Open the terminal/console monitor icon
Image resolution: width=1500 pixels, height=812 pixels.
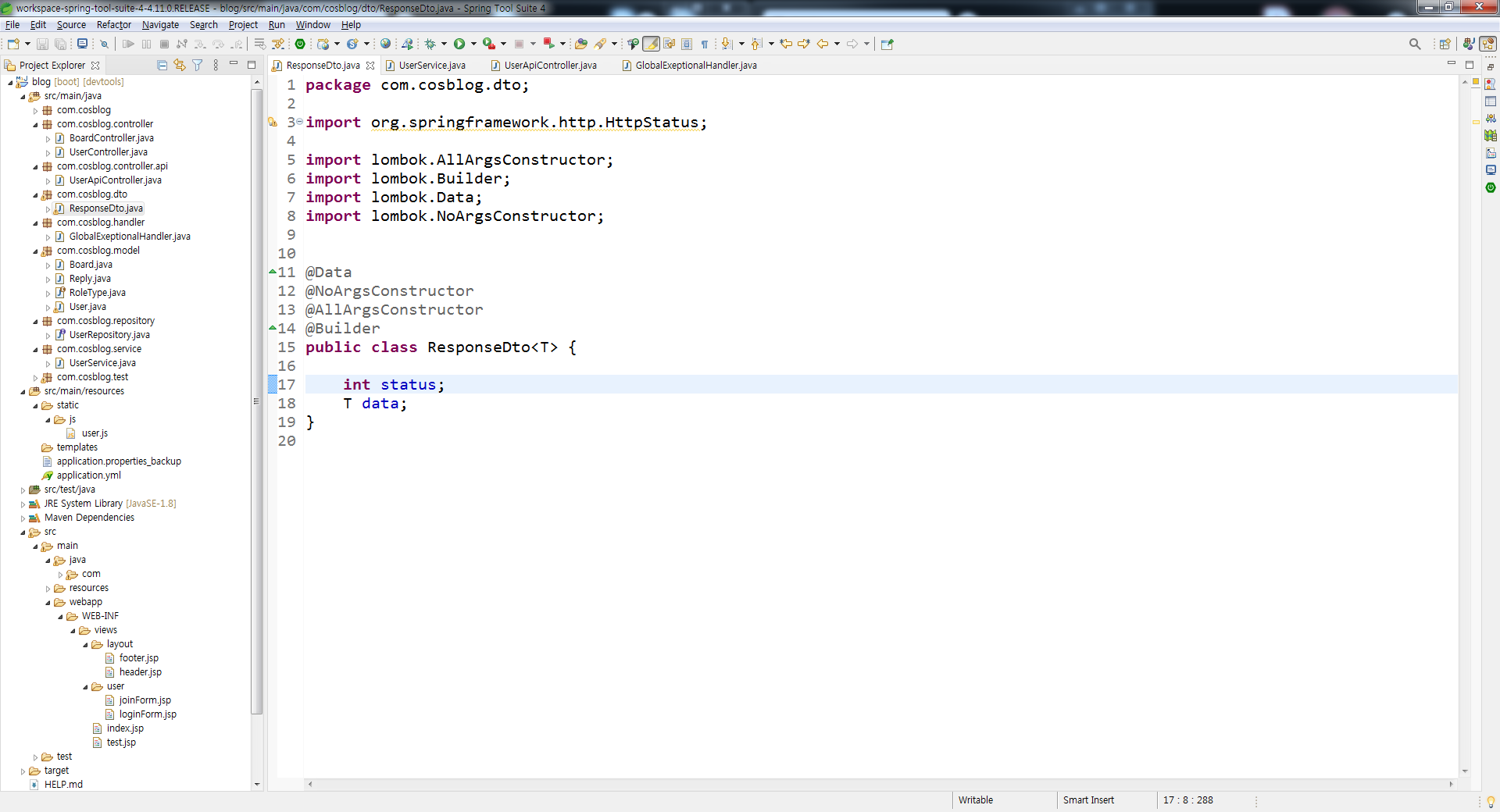pyautogui.click(x=82, y=44)
